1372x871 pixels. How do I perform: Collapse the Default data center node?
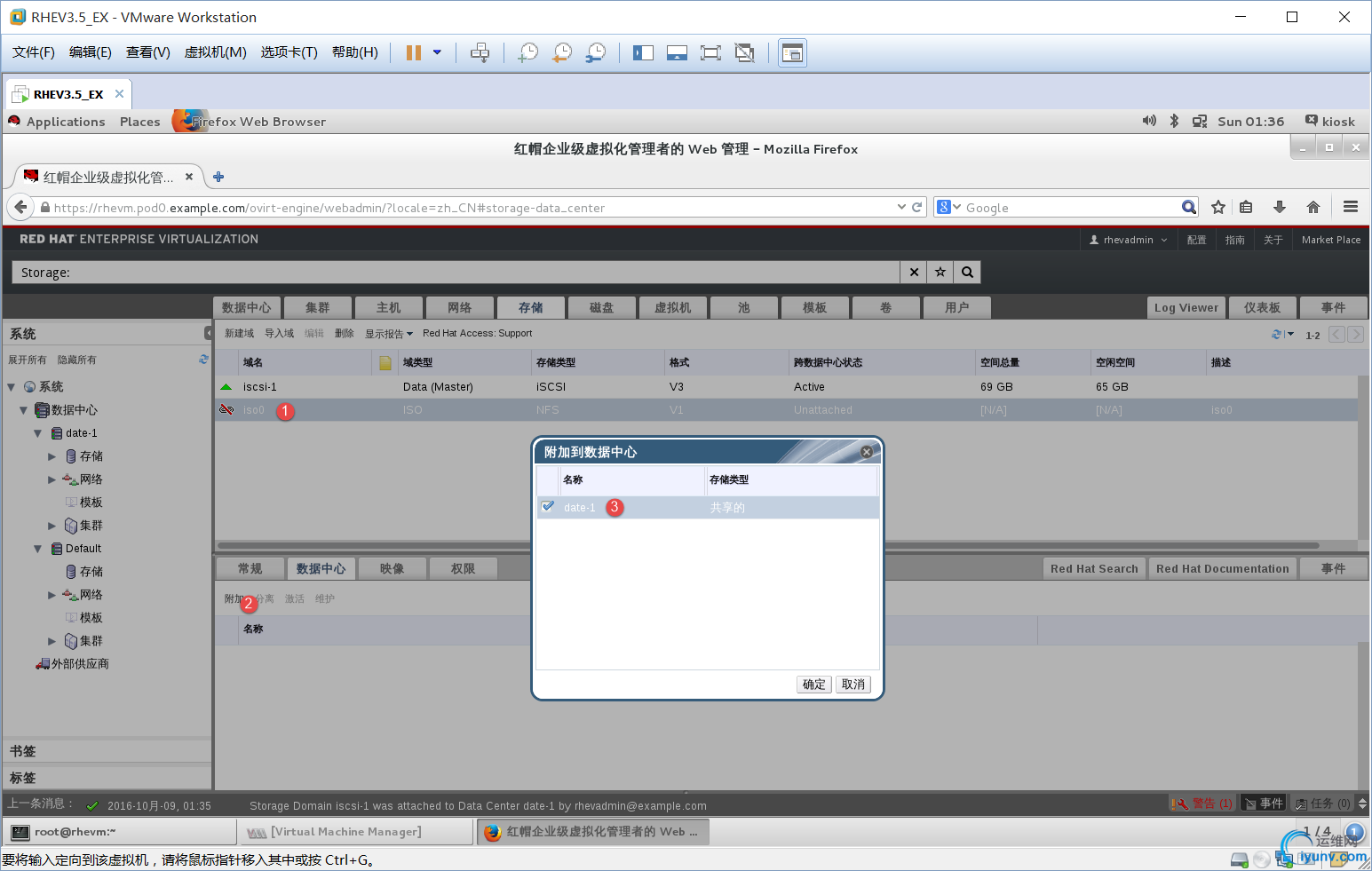(x=38, y=549)
